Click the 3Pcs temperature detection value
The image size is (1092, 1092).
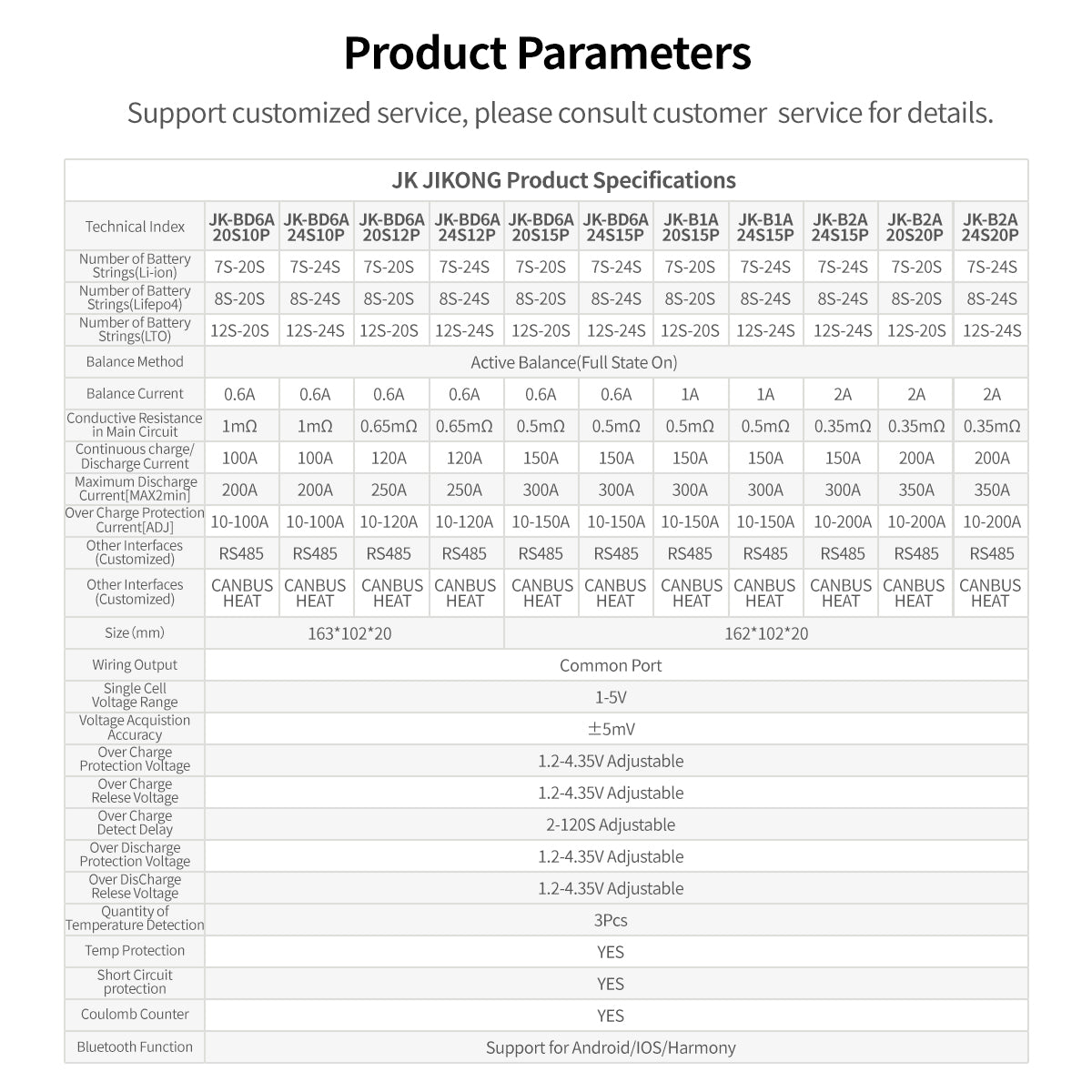[x=611, y=920]
